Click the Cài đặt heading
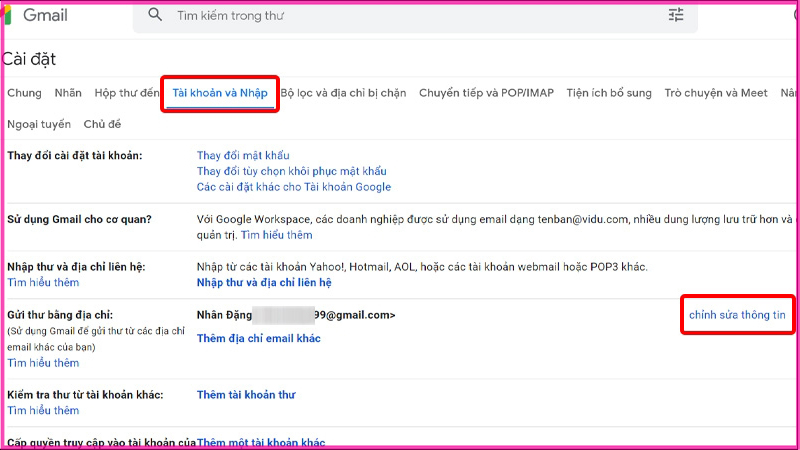Screen dimensions: 800x450 coord(29,59)
